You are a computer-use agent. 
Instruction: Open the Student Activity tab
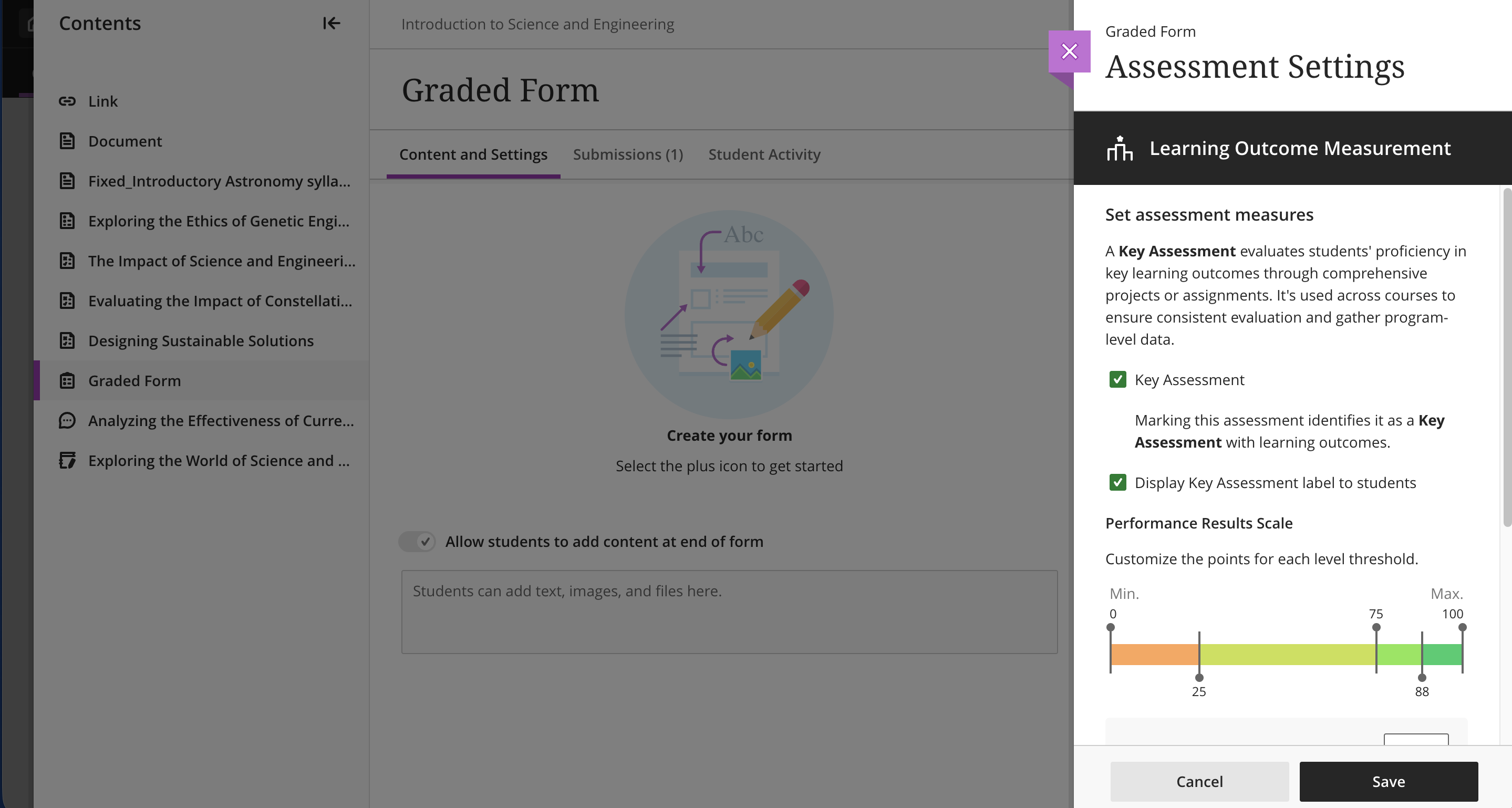[764, 154]
